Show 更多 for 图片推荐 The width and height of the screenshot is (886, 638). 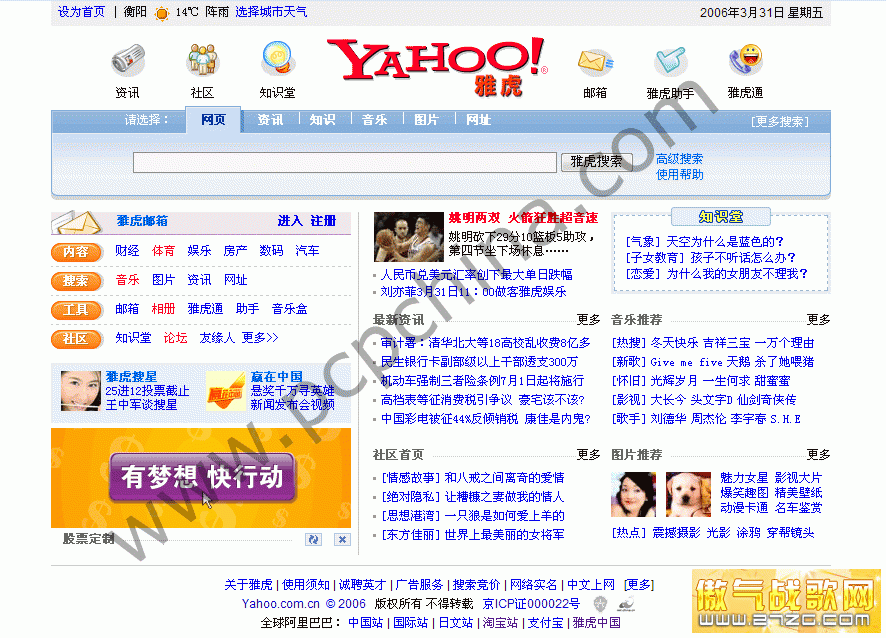click(819, 455)
